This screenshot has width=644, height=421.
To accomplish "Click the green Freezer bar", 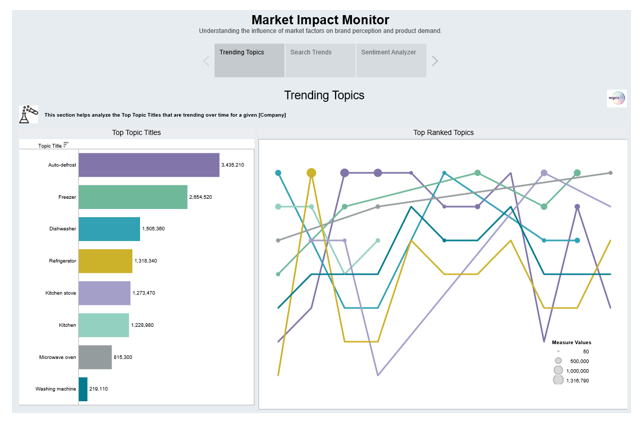I will click(133, 197).
